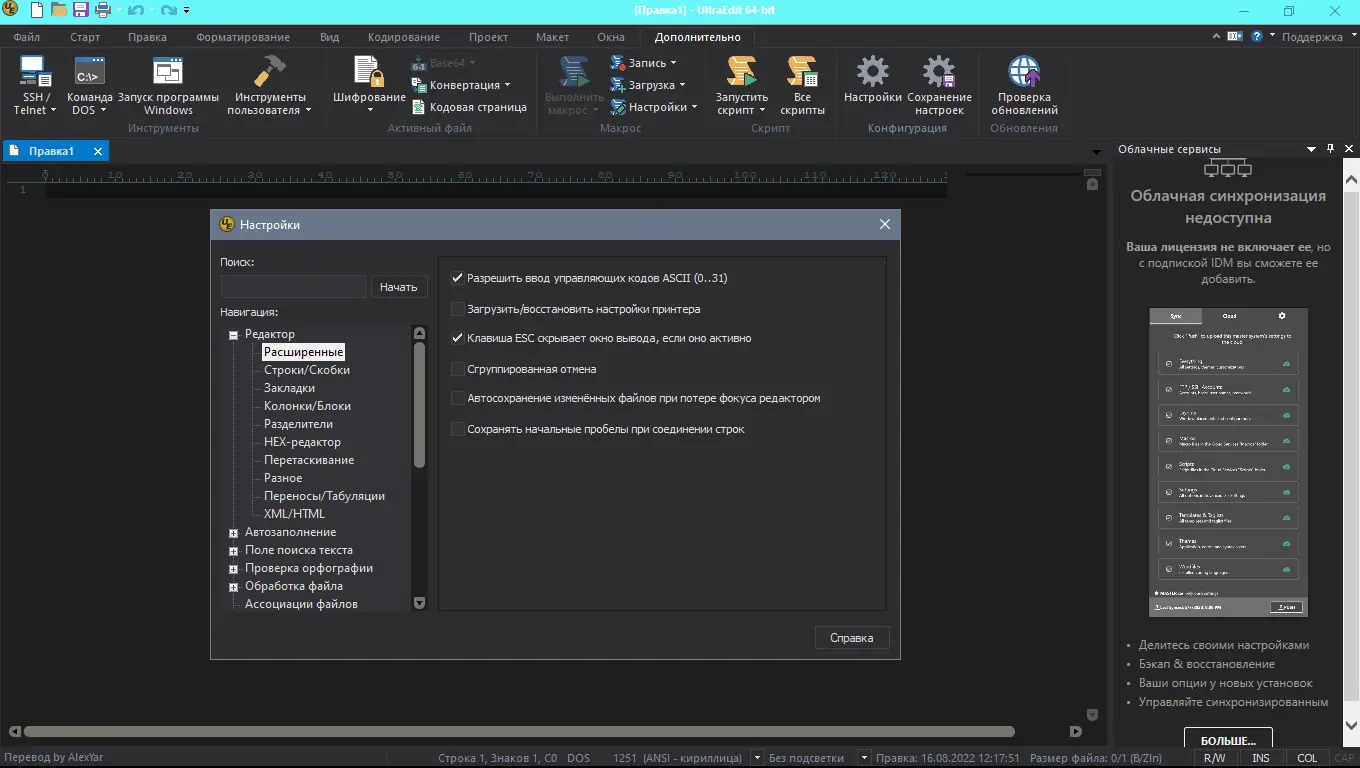The width and height of the screenshot is (1360, 768).
Task: Expand the Проверка орфографии node
Action: [x=233, y=569]
